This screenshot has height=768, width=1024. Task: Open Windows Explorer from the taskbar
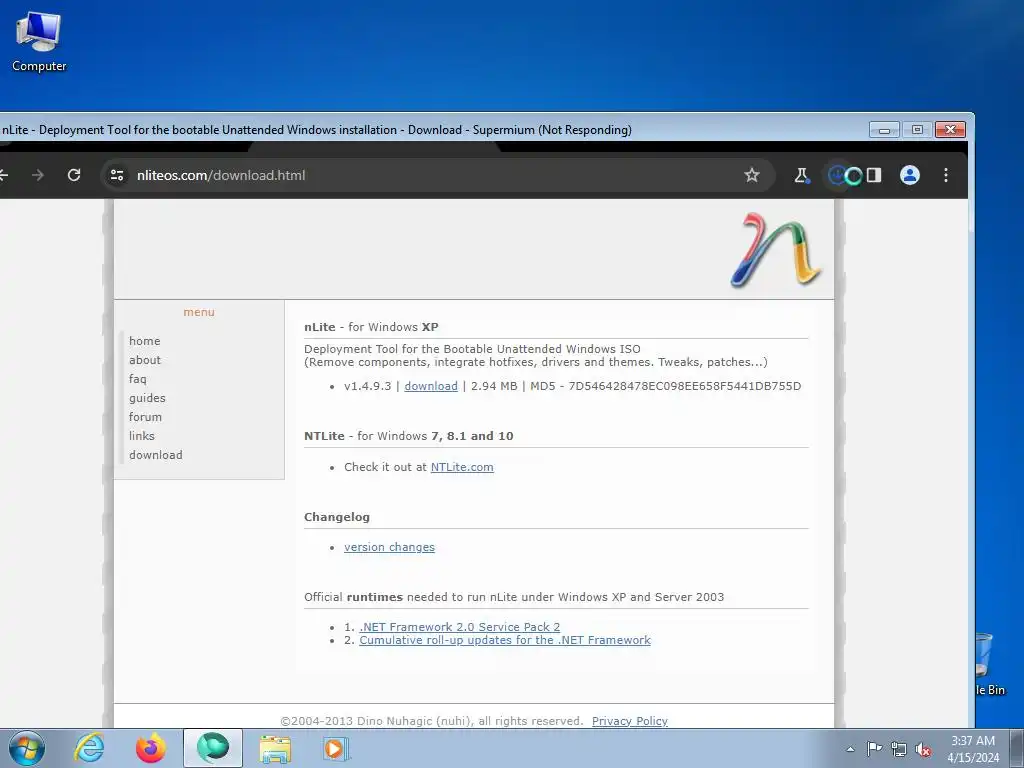275,748
